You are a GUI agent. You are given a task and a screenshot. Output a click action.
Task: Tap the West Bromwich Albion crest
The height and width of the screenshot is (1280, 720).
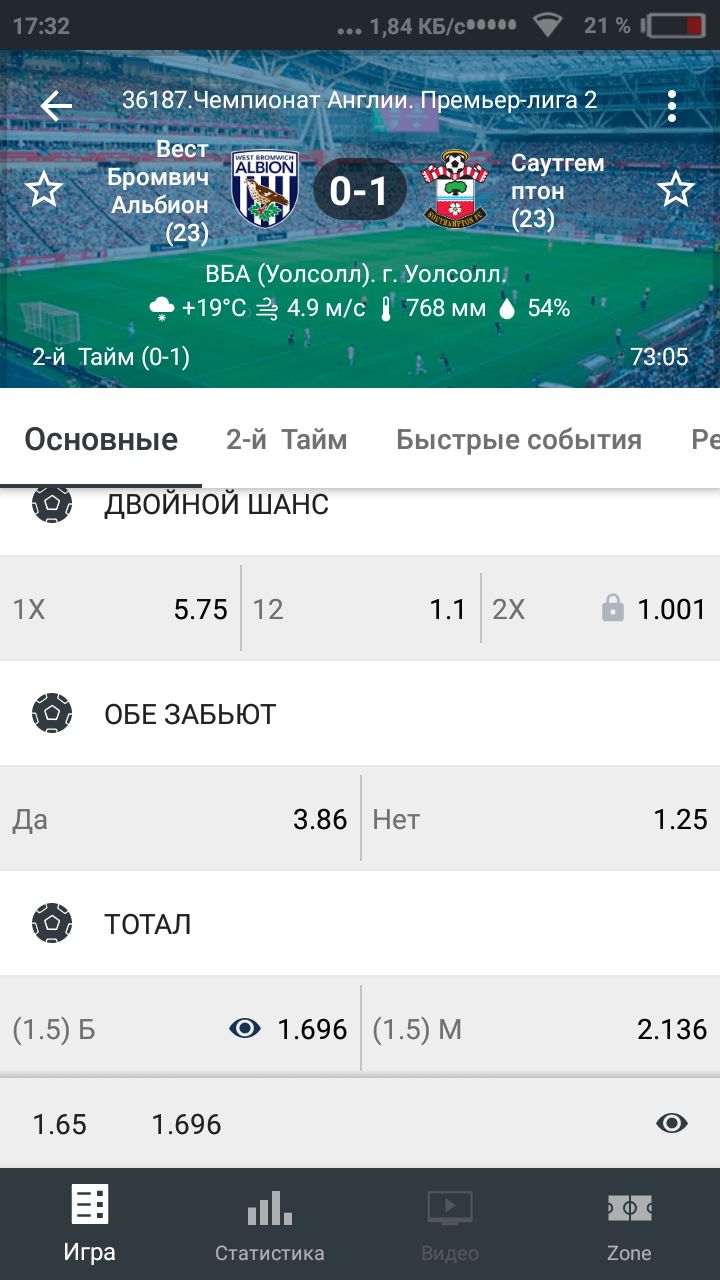(265, 189)
